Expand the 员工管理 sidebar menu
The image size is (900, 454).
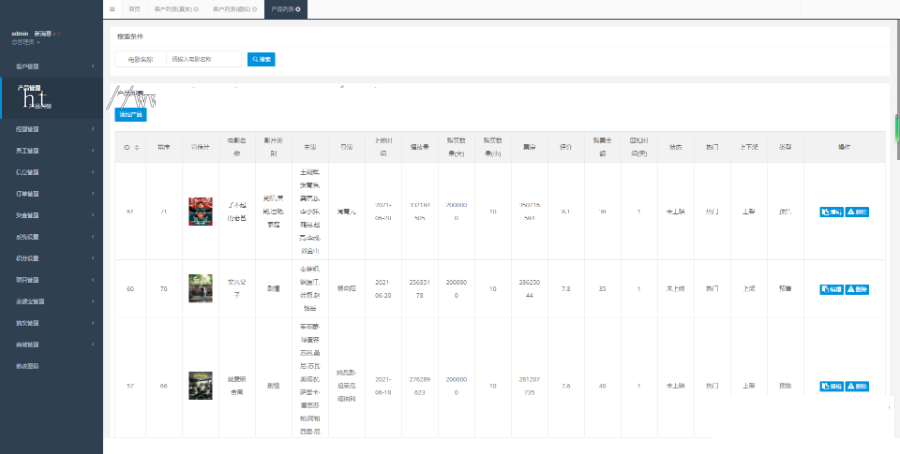tap(50, 151)
